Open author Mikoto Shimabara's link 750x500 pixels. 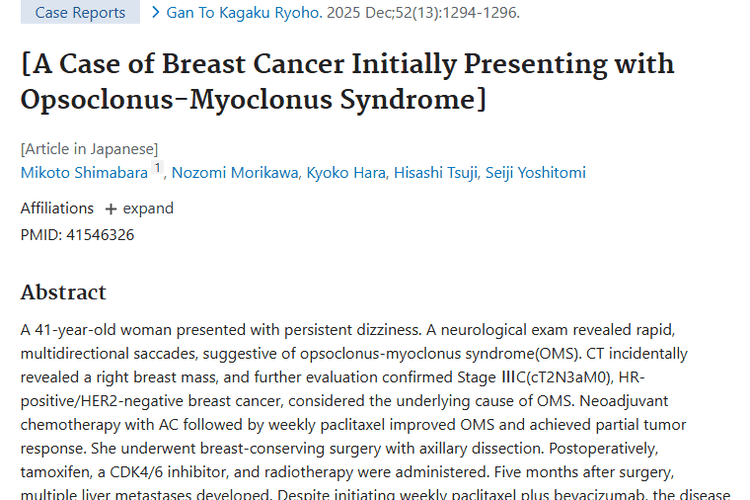(84, 173)
